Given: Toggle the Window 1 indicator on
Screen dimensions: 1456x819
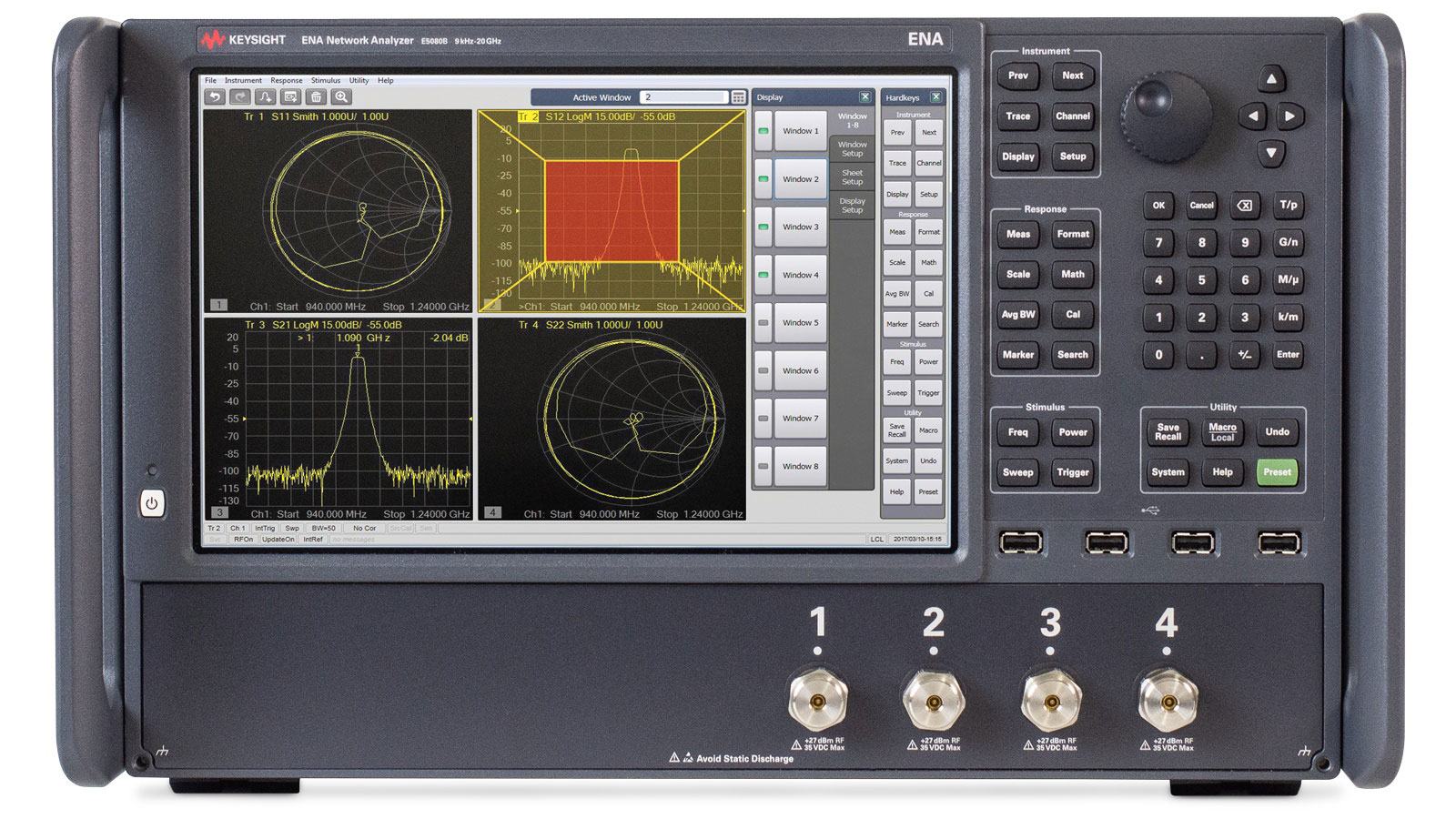Looking at the screenshot, I should pos(763,131).
